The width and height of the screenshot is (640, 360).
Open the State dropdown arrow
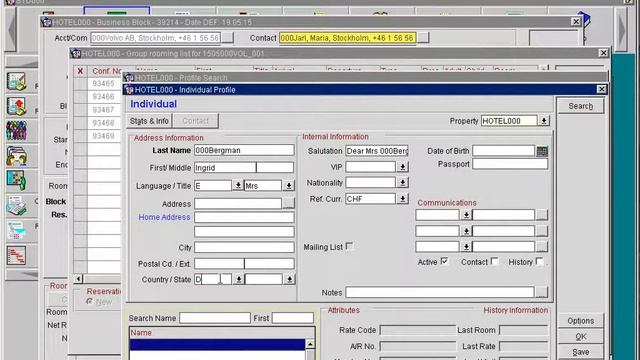289,279
